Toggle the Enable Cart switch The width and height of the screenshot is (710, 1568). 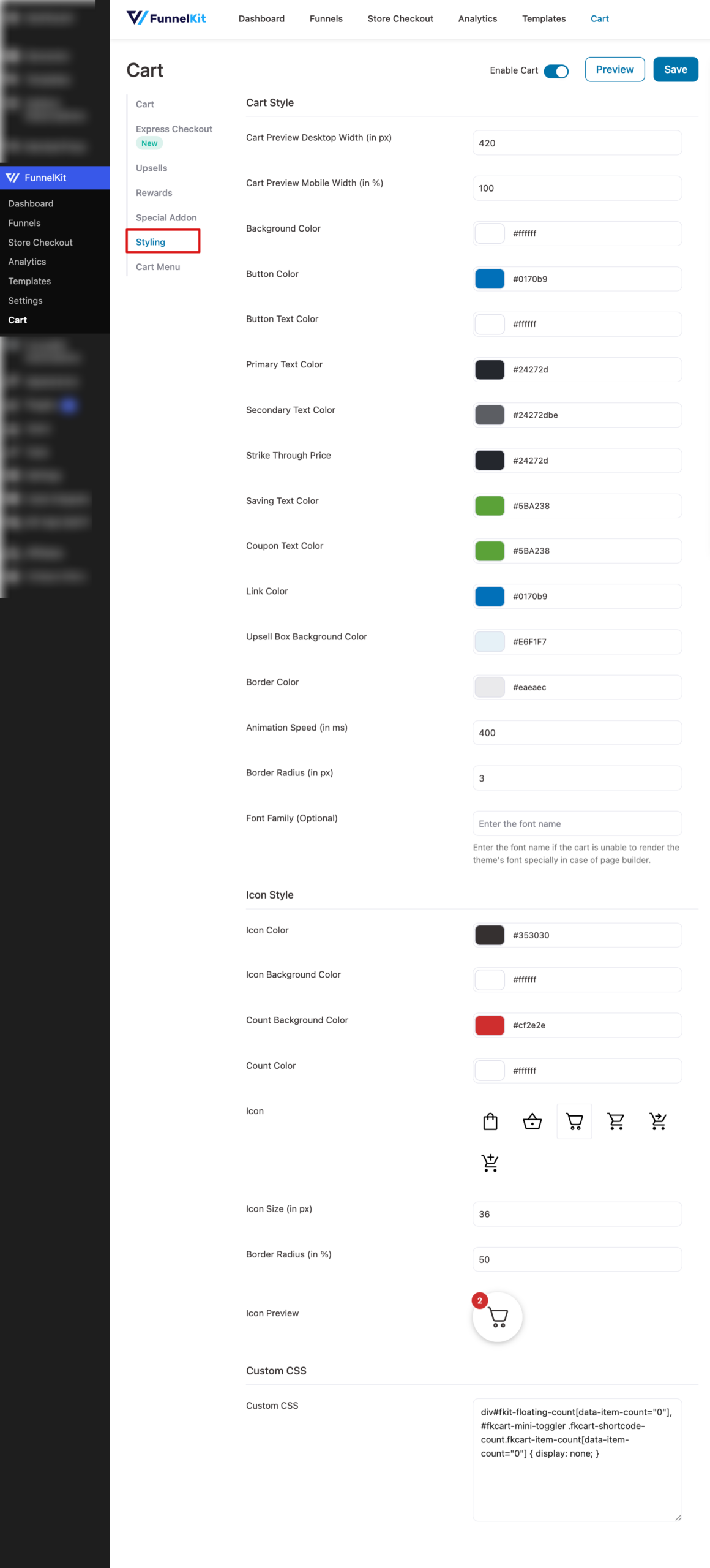click(556, 71)
